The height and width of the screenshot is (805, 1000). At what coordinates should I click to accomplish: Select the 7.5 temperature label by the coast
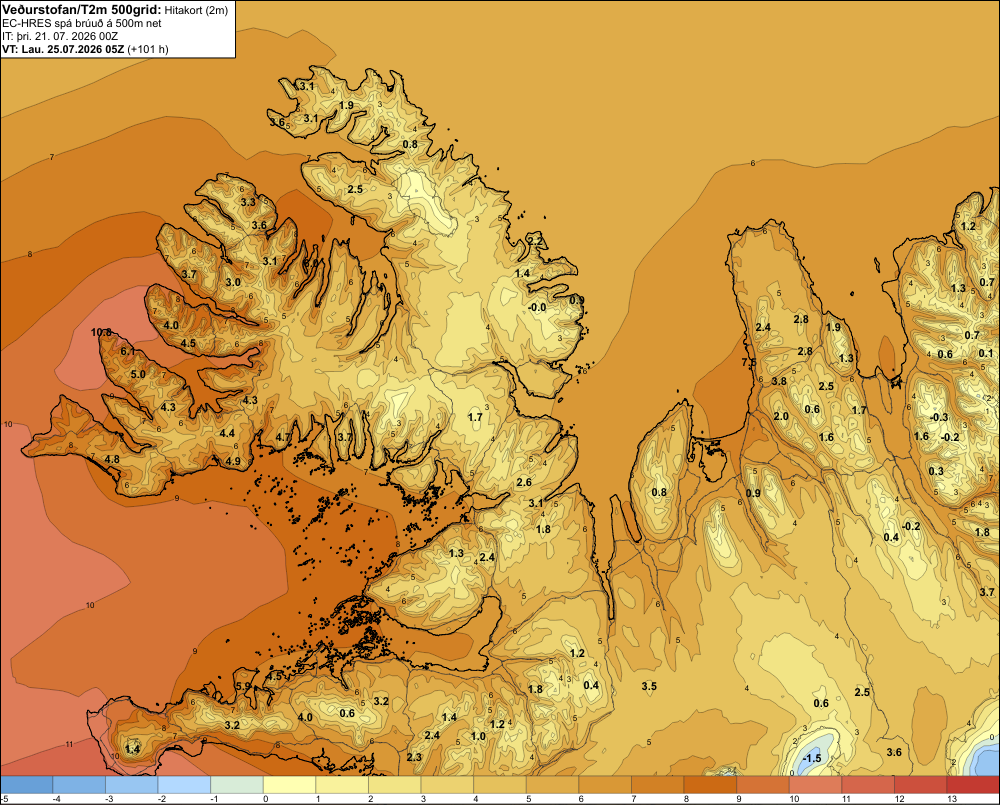click(749, 362)
